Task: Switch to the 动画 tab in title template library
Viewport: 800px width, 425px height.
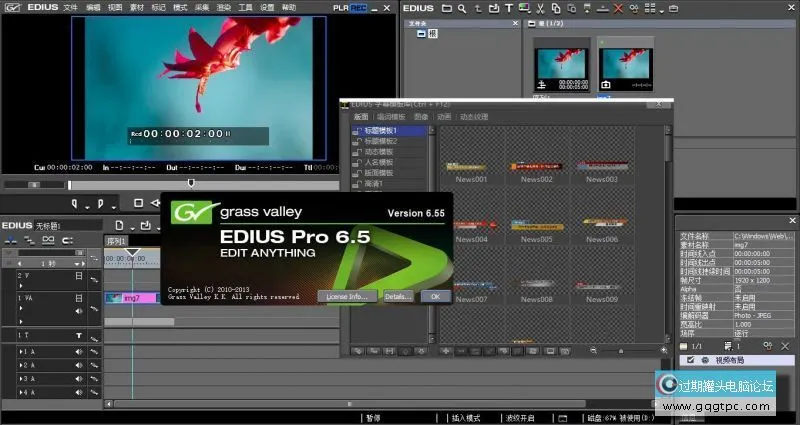Action: (442, 117)
